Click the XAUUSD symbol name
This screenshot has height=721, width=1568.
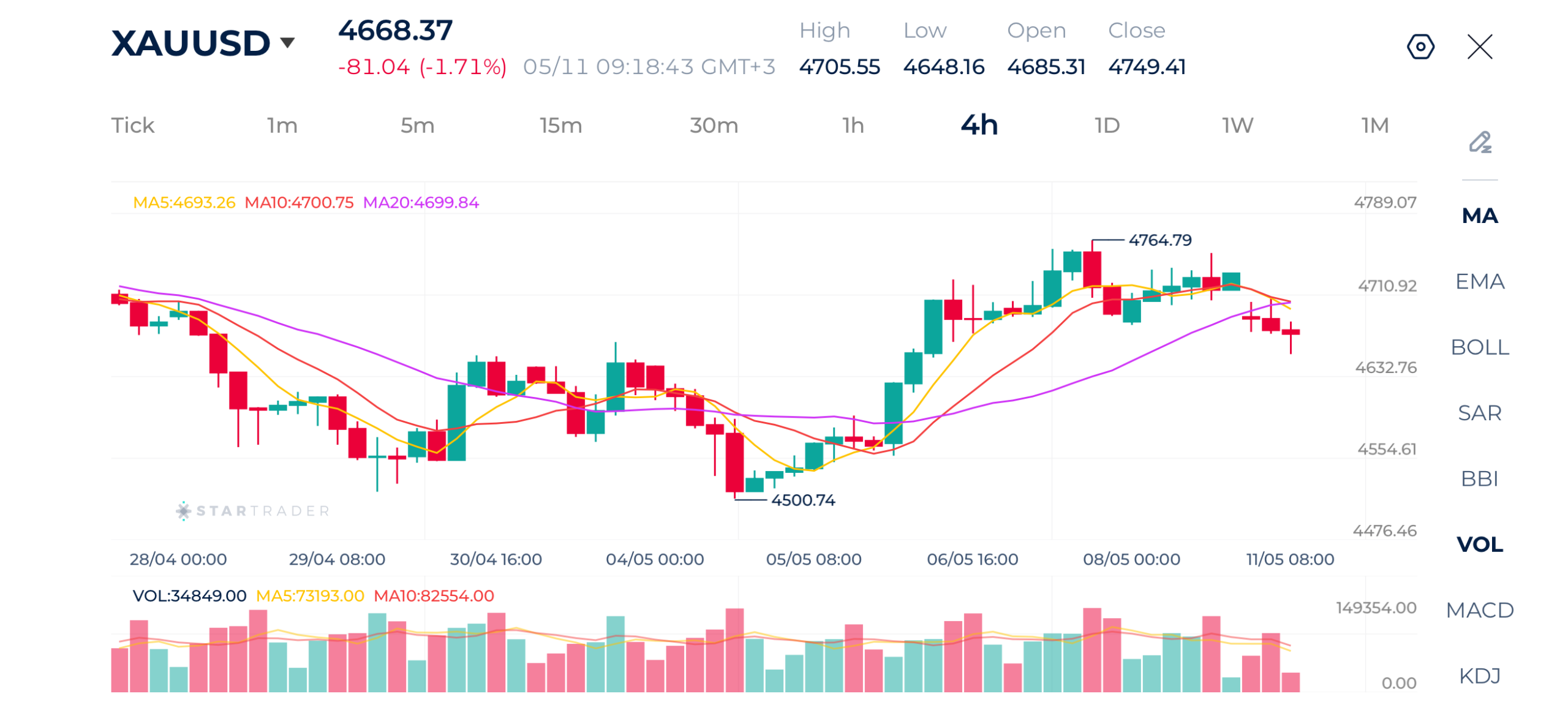pyautogui.click(x=189, y=43)
